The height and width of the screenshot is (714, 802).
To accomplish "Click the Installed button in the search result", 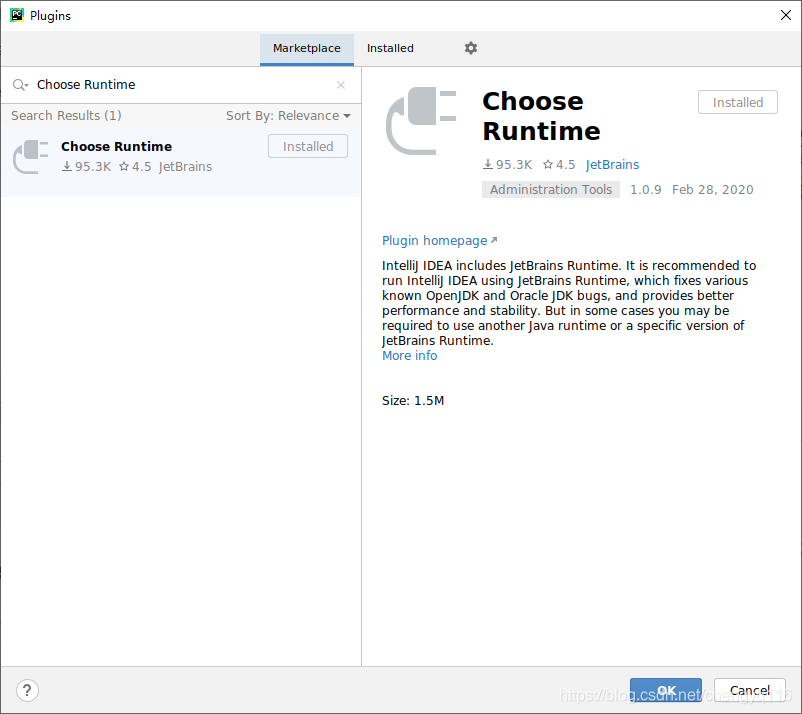I will pyautogui.click(x=308, y=146).
